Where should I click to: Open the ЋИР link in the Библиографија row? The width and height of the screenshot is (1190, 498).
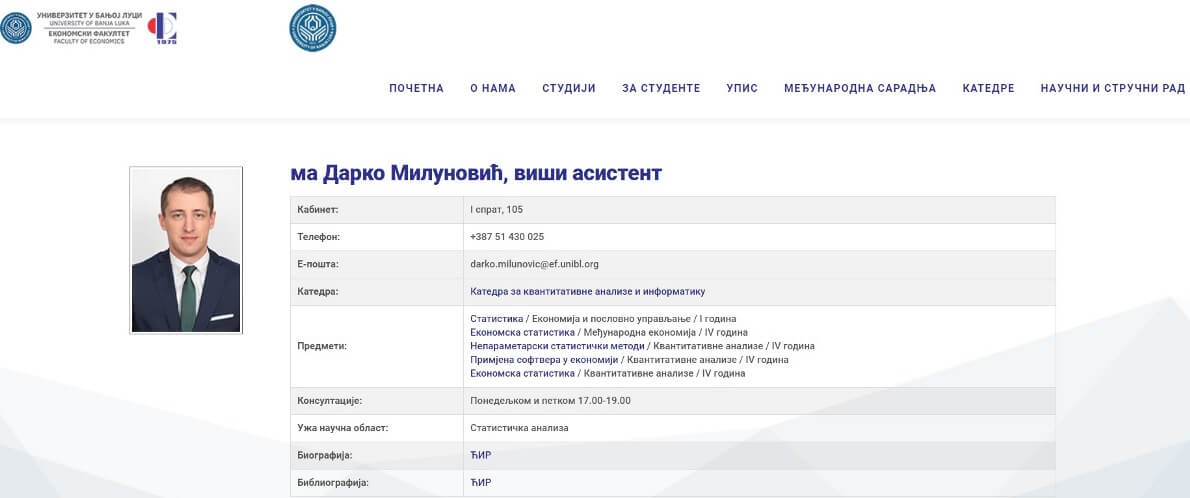(x=480, y=483)
